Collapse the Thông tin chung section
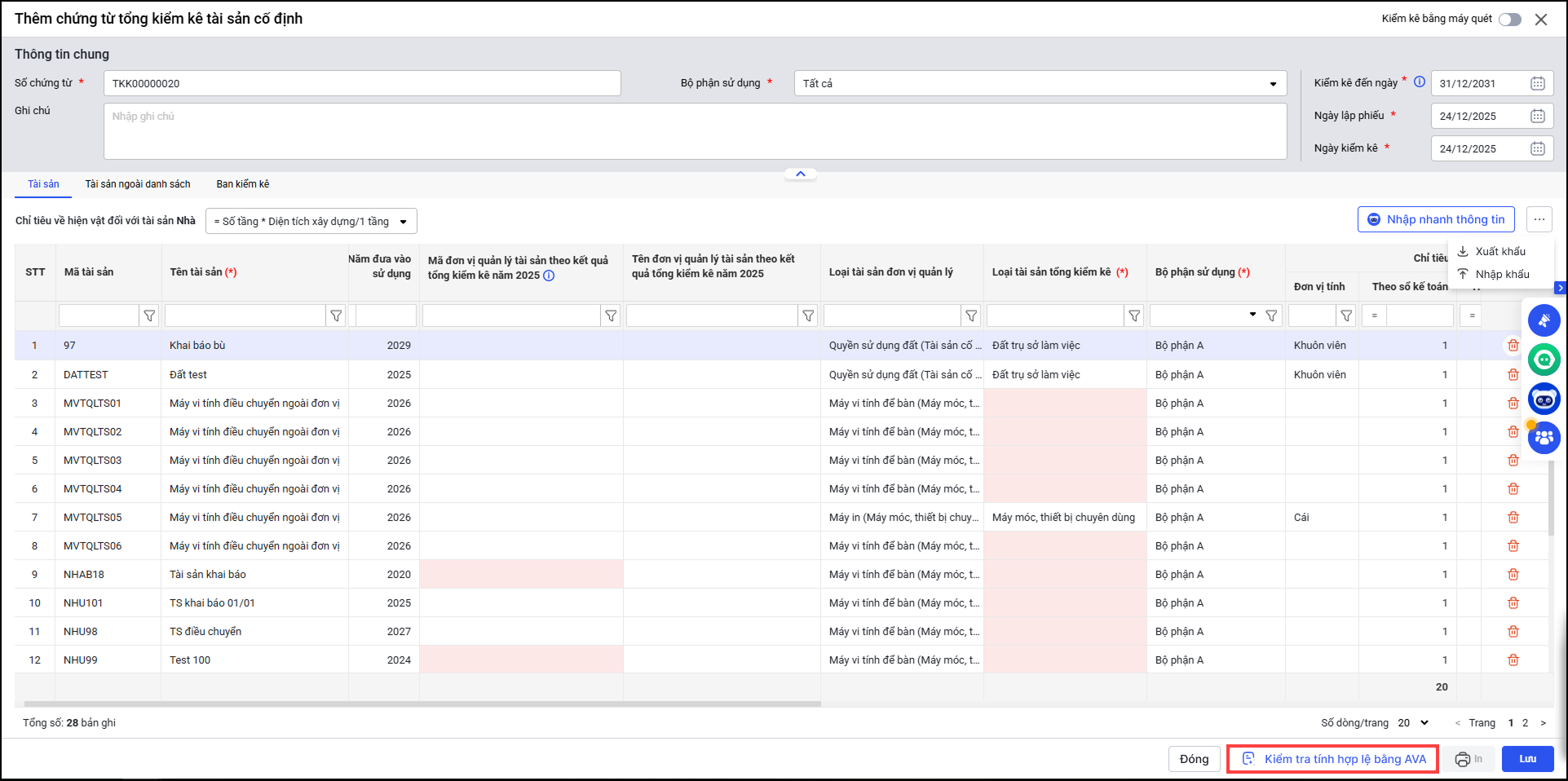The width and height of the screenshot is (1568, 781). tap(800, 174)
